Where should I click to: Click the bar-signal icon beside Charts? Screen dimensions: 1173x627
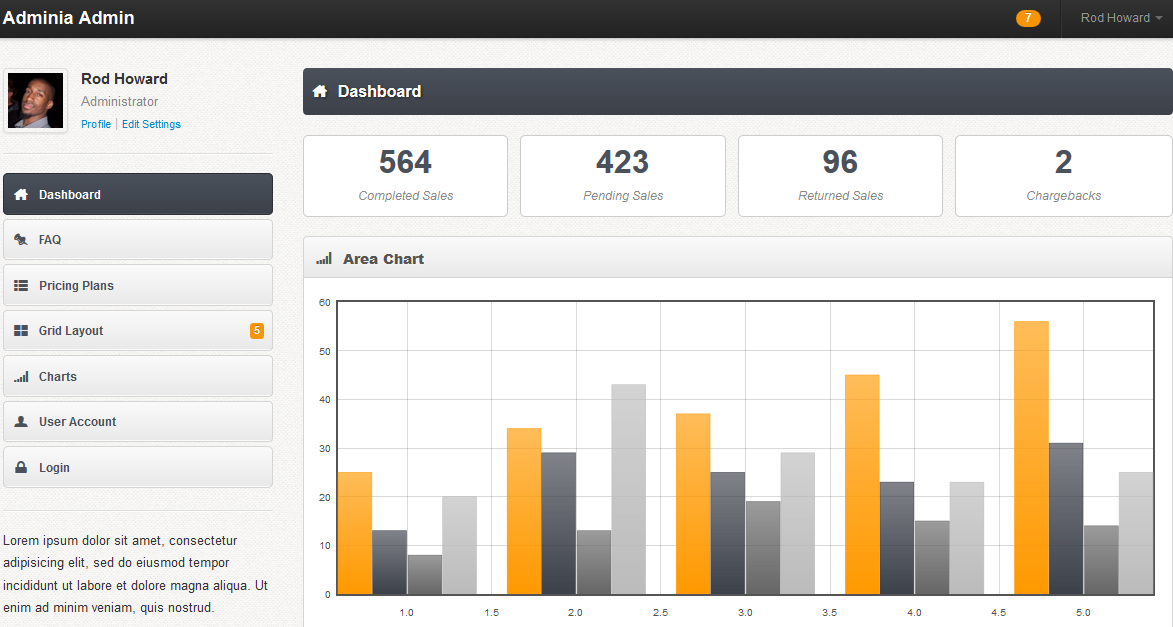click(21, 377)
